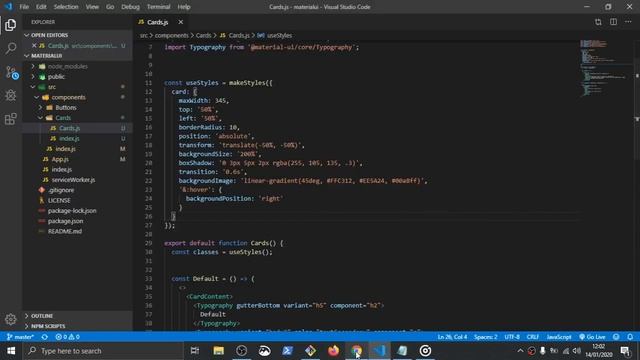Viewport: 640px width, 360px height.
Task: Change the UTF-8 file encoding
Action: (x=512, y=337)
